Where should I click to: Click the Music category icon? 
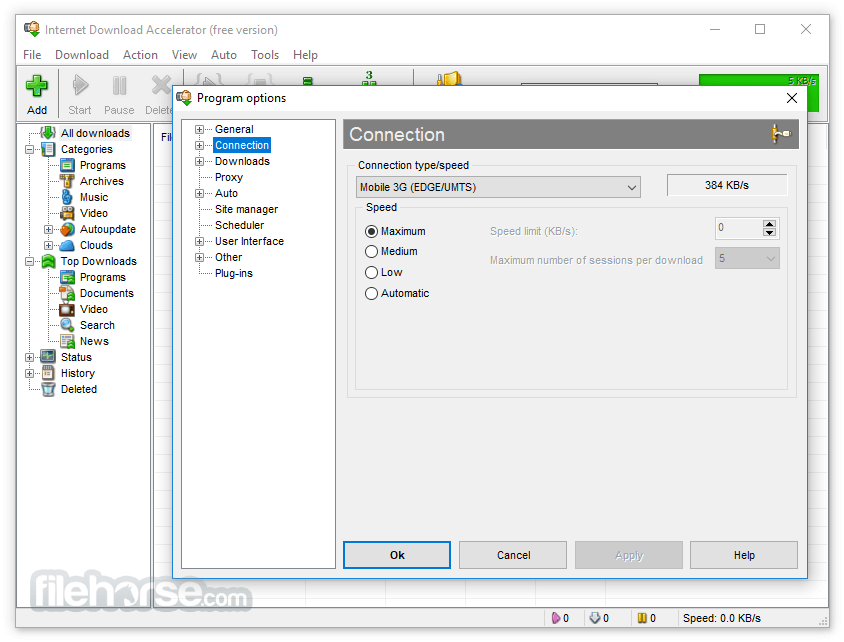click(x=67, y=197)
